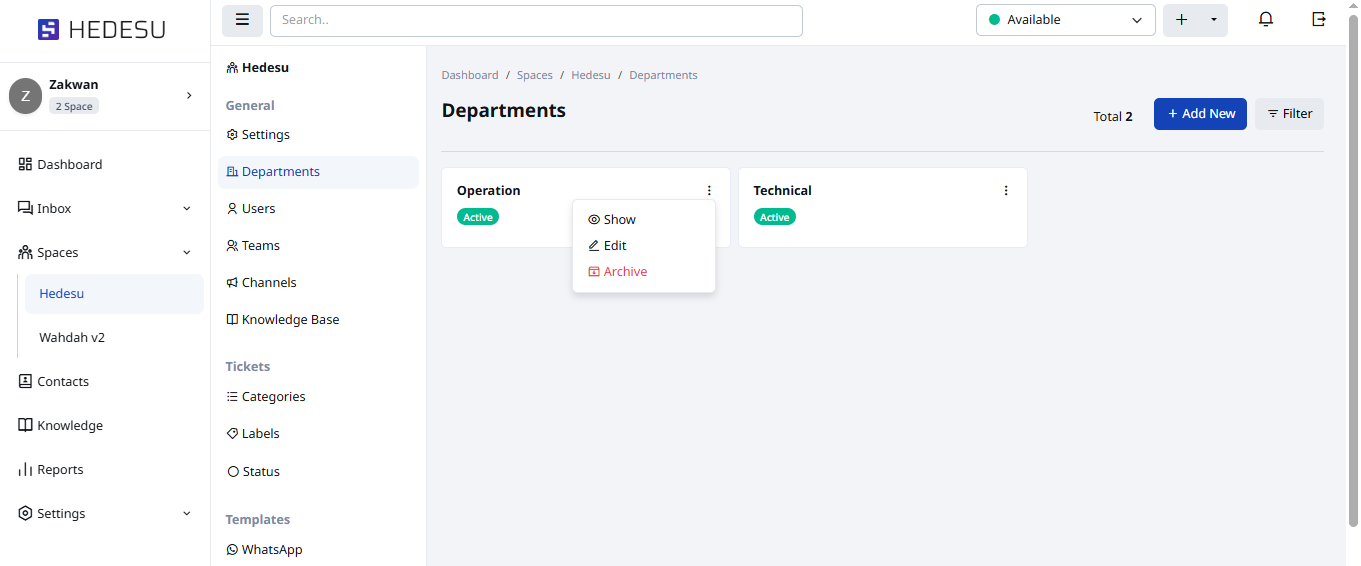Open the plus quick-add dropdown arrow

pyautogui.click(x=1214, y=20)
